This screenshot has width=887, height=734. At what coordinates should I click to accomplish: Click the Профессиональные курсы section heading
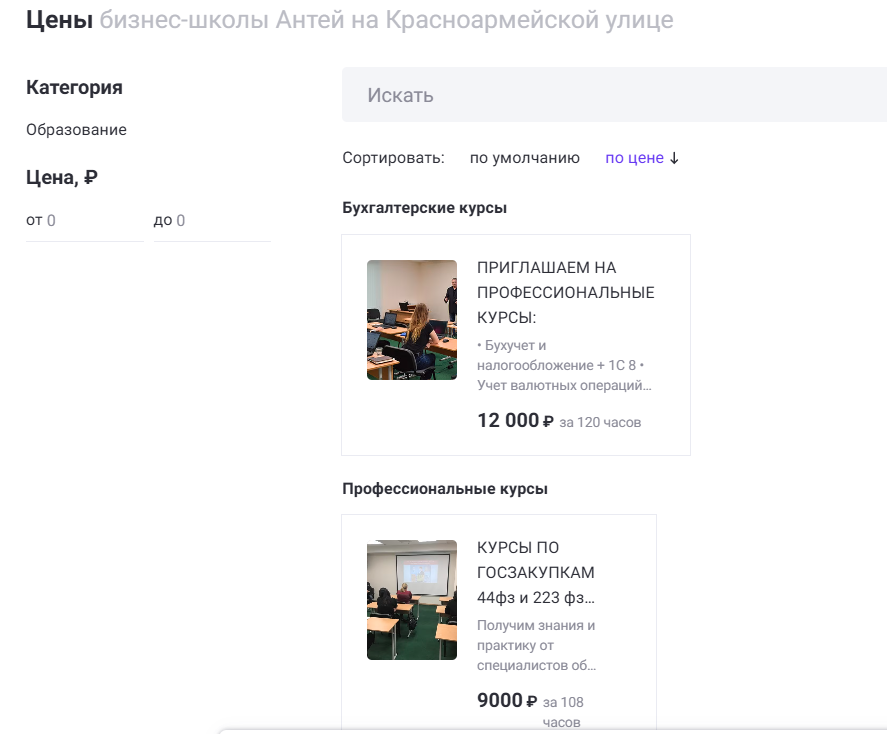coord(444,489)
